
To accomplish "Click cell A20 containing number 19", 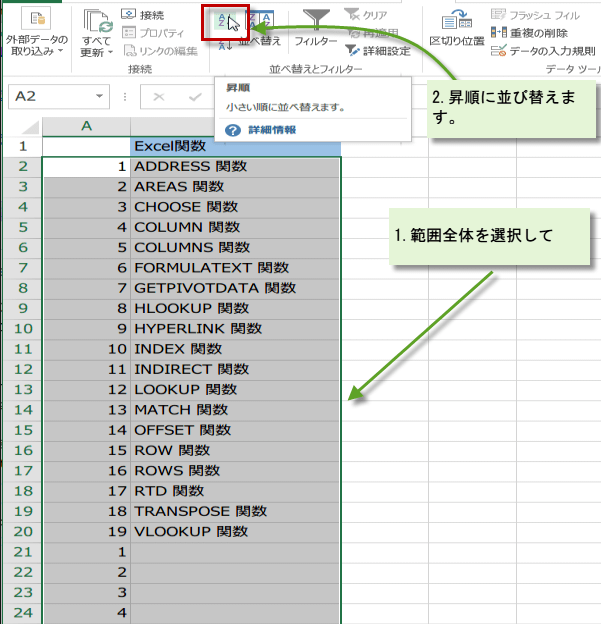I will click(86, 532).
